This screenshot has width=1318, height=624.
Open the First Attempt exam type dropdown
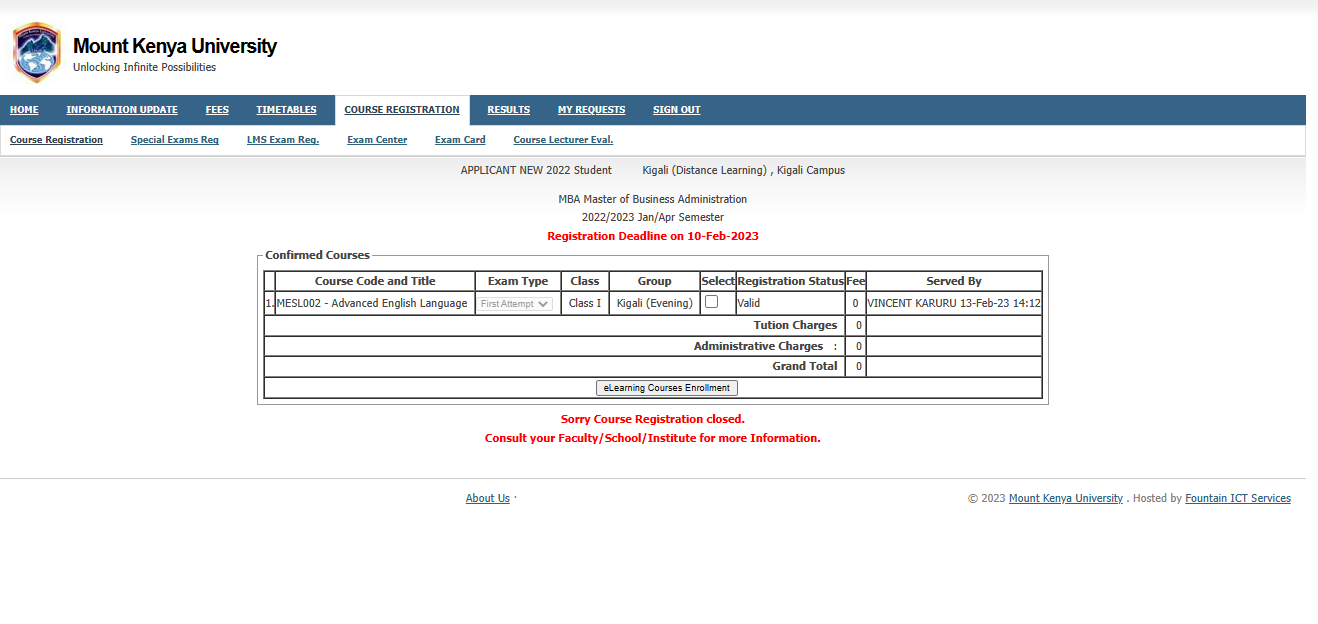tap(515, 304)
